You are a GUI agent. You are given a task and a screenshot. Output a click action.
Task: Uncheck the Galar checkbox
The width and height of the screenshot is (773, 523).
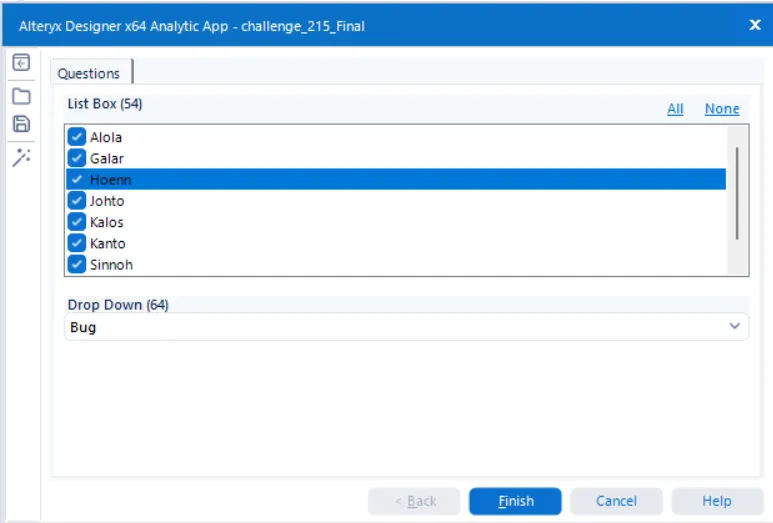[77, 158]
